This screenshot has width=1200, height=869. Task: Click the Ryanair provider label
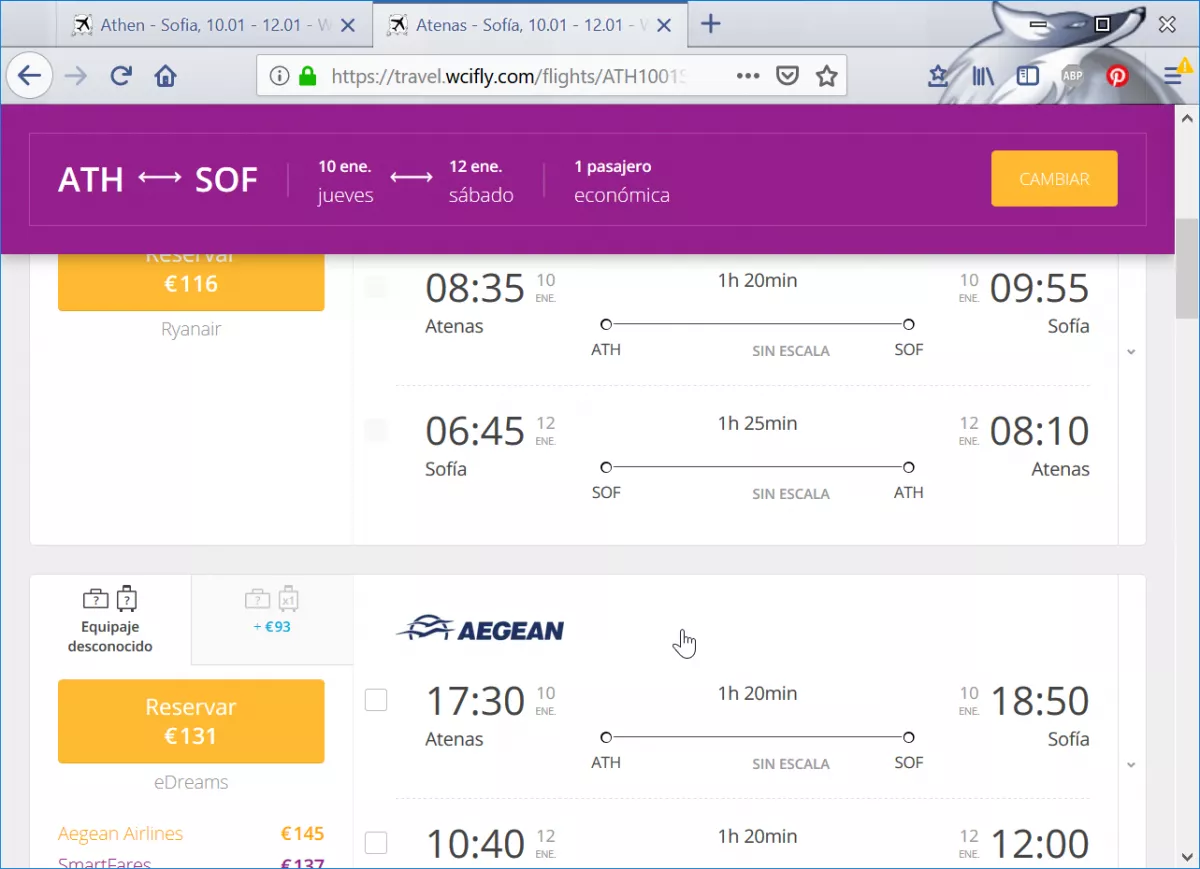pos(191,329)
